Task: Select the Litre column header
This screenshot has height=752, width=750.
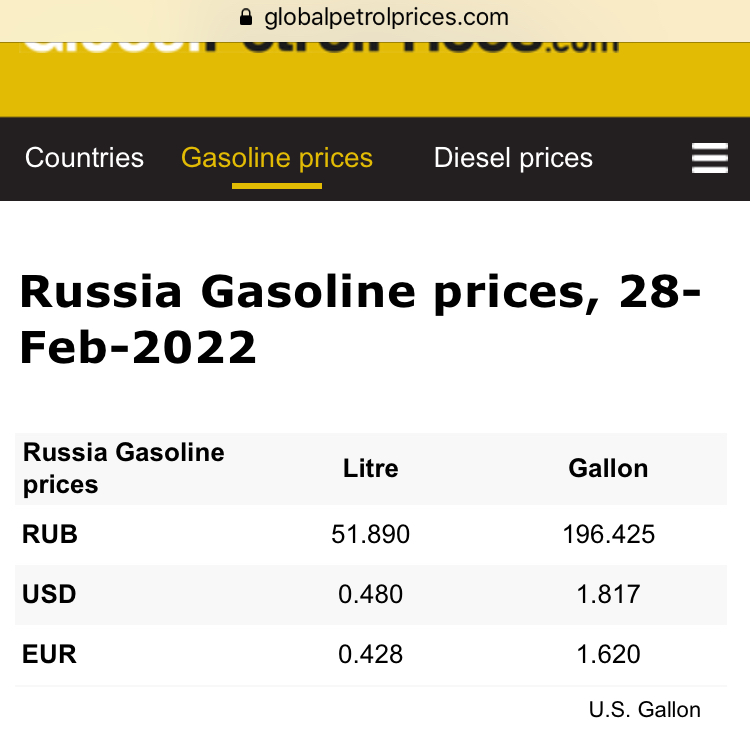Action: 370,469
